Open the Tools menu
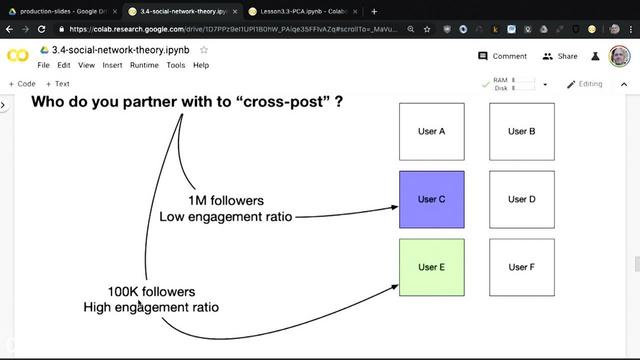640x360 pixels. [x=176, y=65]
